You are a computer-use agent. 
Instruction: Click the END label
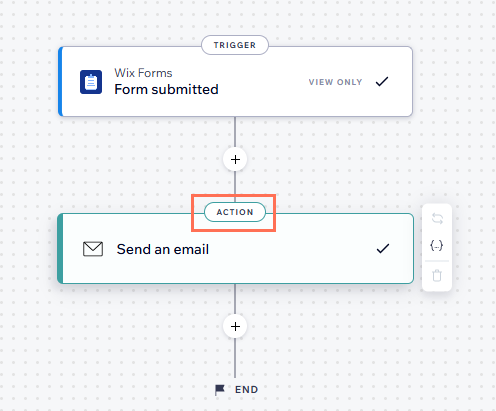[x=246, y=390]
